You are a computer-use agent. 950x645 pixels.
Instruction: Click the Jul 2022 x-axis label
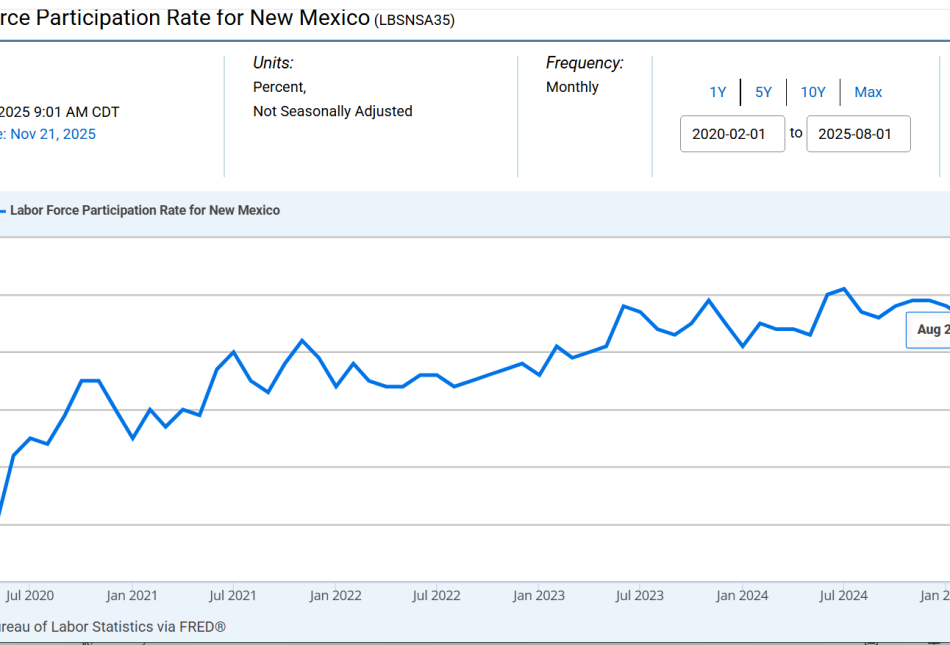tap(436, 596)
